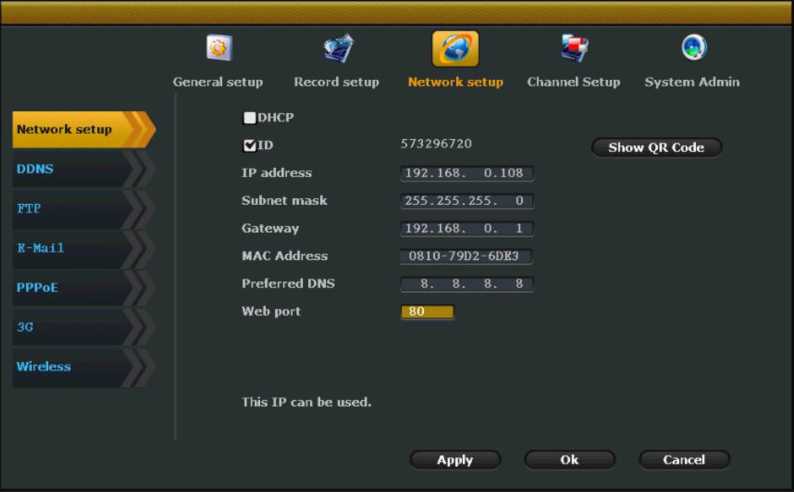Uncheck the ID checkbox

pos(250,146)
